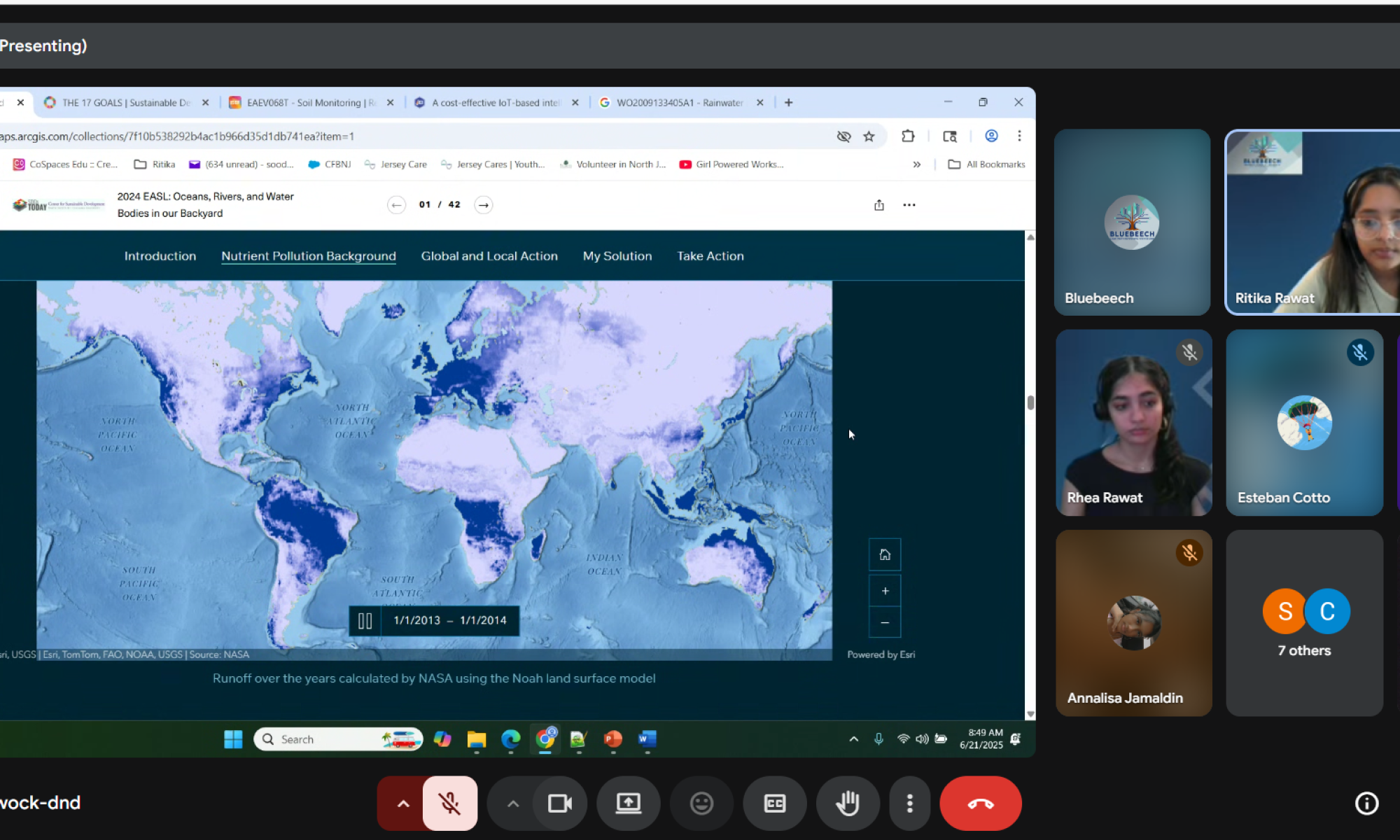Open more options three-dot menu in call bar
1400x840 pixels.
pos(909,803)
